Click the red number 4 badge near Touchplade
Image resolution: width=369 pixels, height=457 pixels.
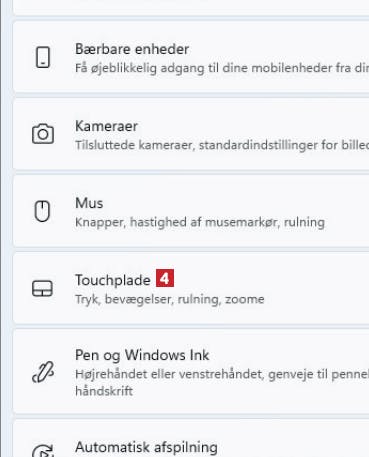[x=165, y=278]
